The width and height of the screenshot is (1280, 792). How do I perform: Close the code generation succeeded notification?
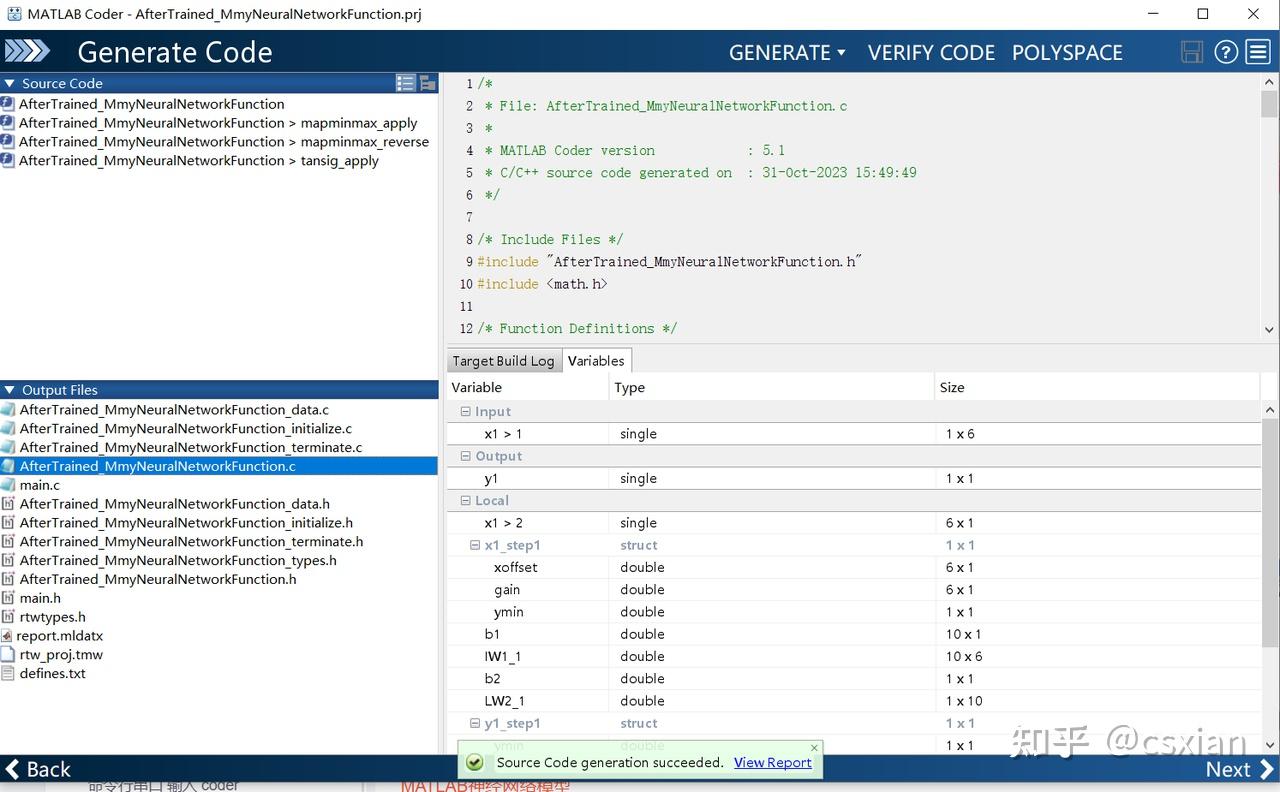814,747
